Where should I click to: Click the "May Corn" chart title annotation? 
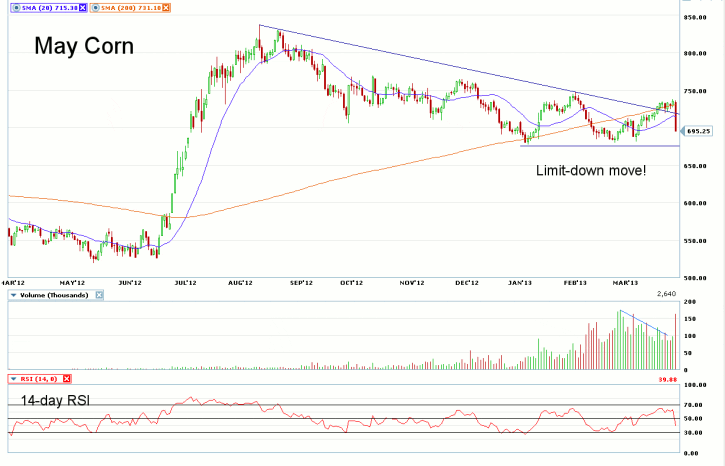pyautogui.click(x=84, y=47)
